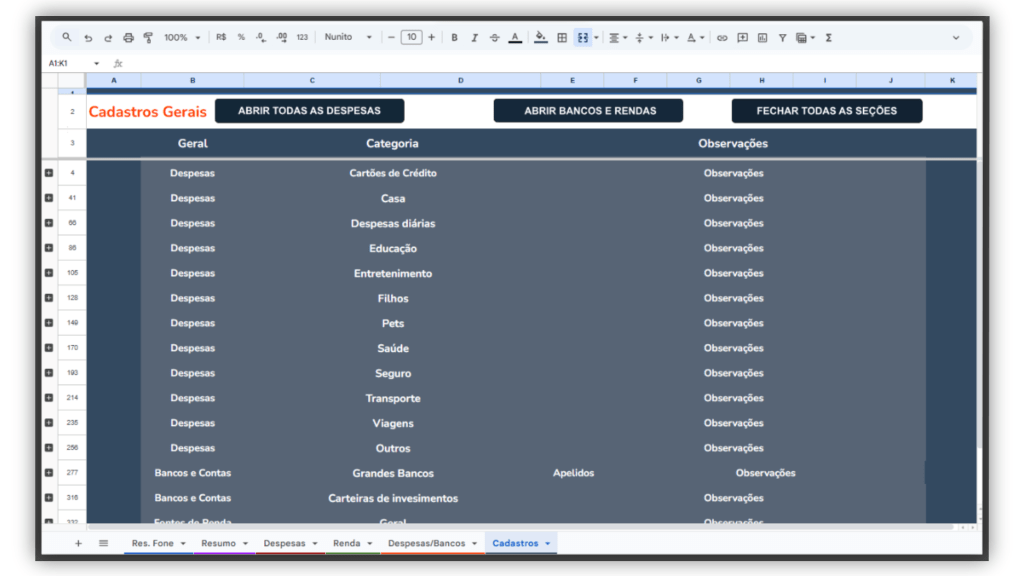Open the borders tool
This screenshot has height=576, width=1024.
pyautogui.click(x=562, y=38)
